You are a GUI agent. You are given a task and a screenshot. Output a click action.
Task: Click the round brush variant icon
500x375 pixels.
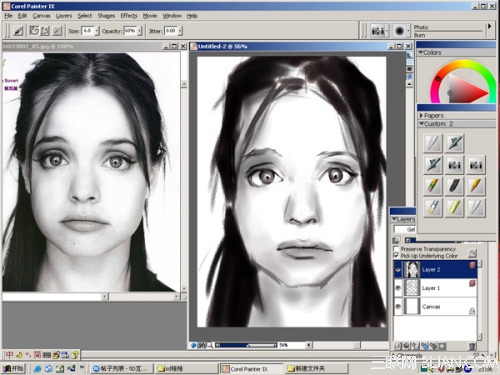click(x=399, y=31)
